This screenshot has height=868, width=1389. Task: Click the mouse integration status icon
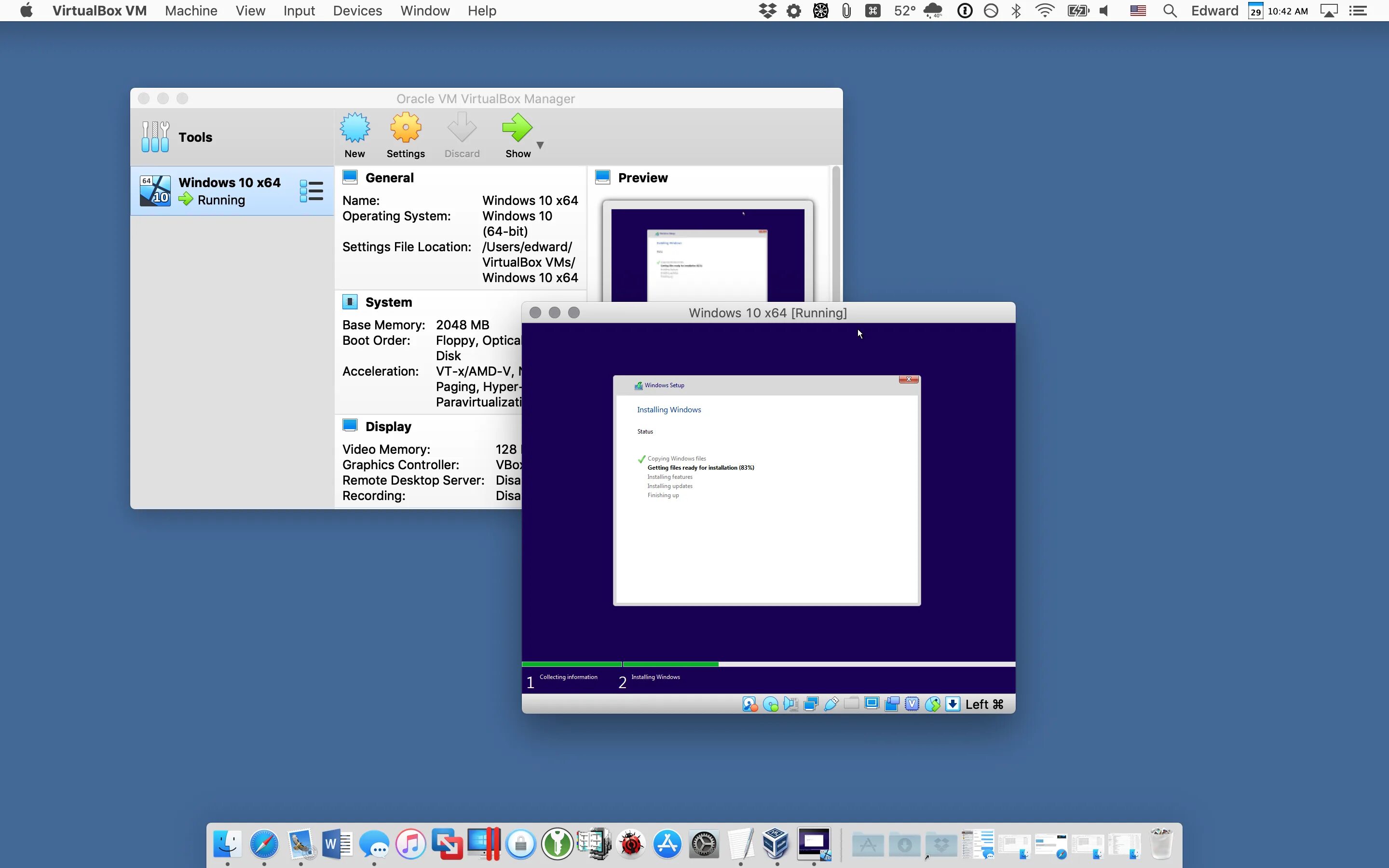coord(933,705)
